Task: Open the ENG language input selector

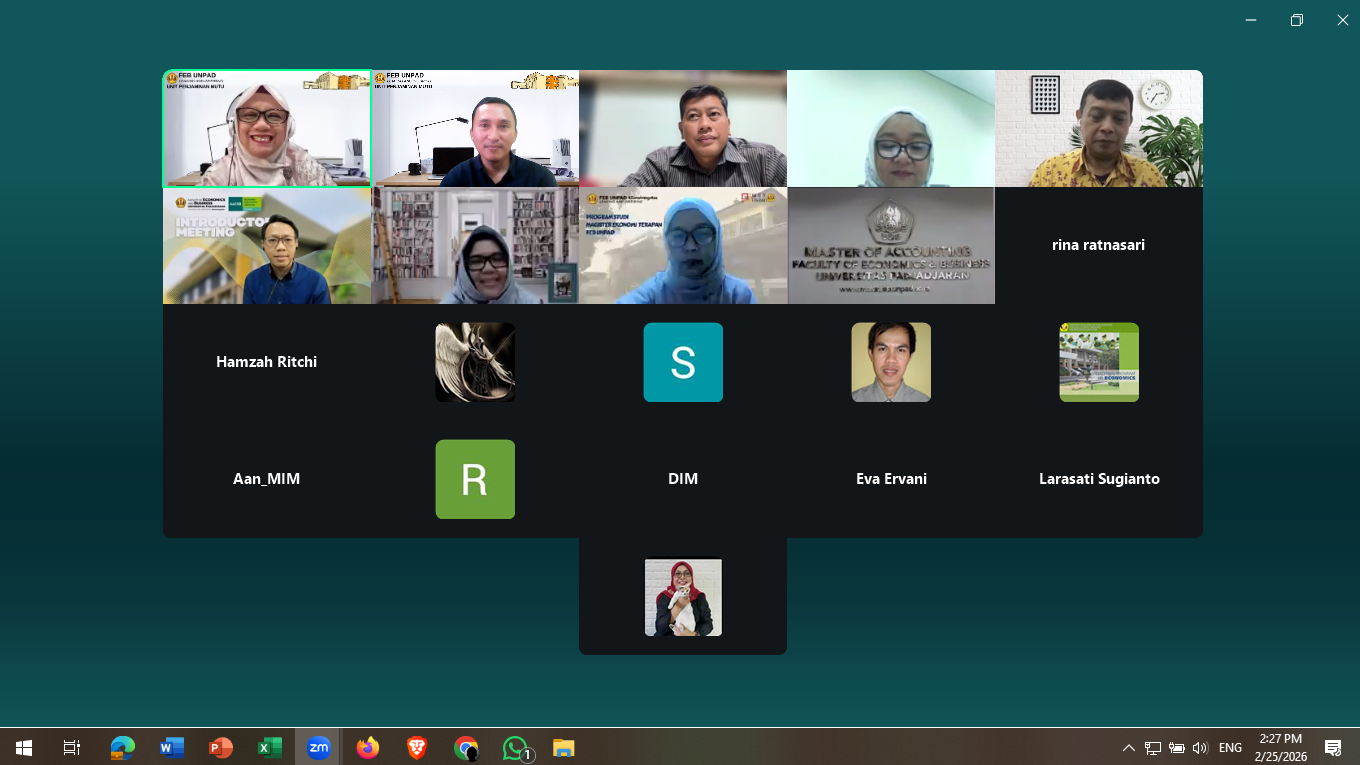Action: tap(1230, 748)
